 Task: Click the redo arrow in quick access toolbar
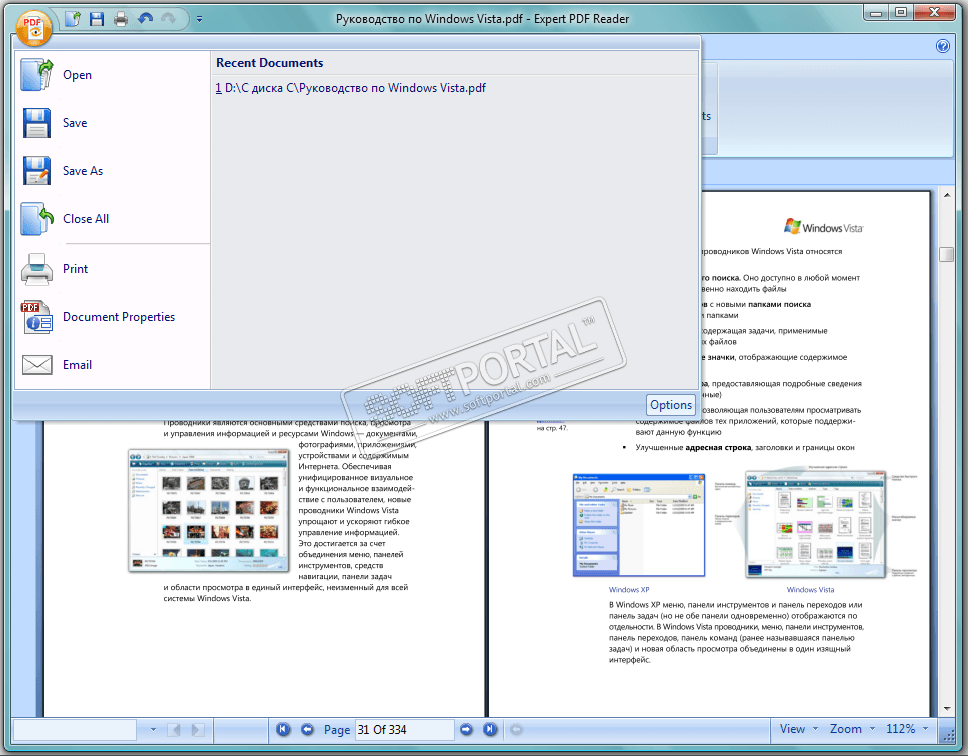click(x=169, y=19)
